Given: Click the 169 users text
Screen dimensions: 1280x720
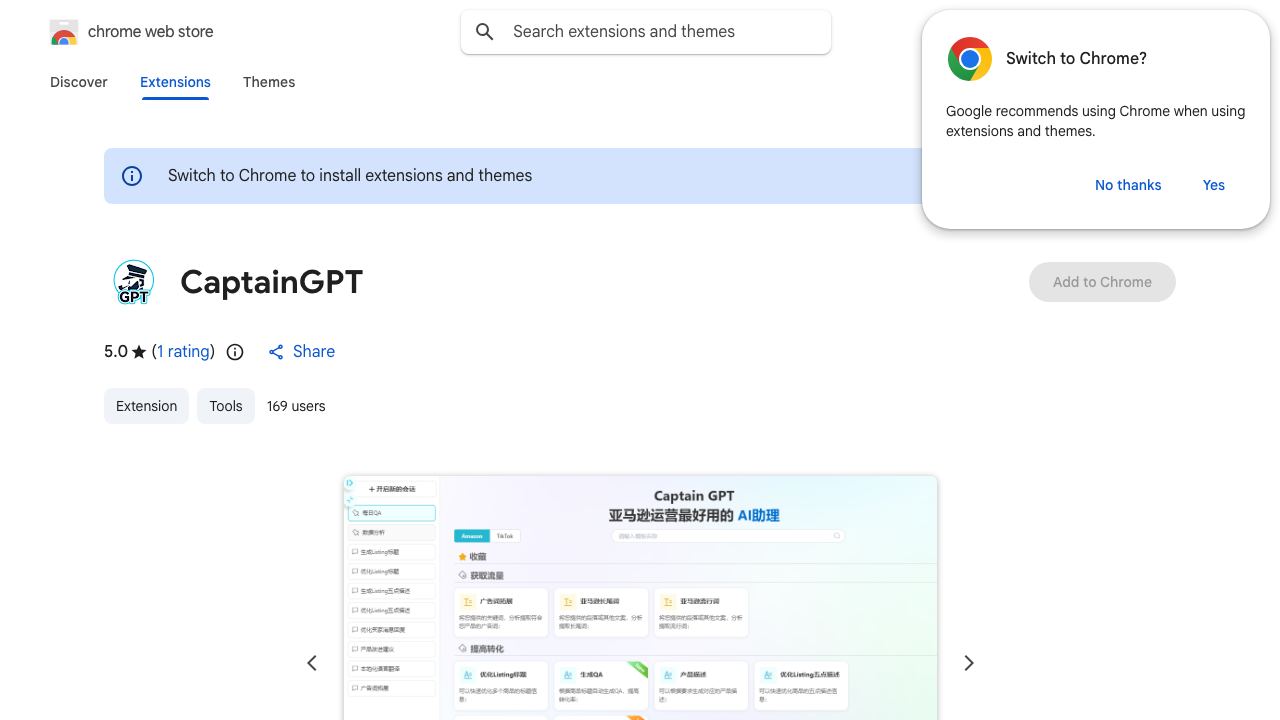Looking at the screenshot, I should pos(296,406).
